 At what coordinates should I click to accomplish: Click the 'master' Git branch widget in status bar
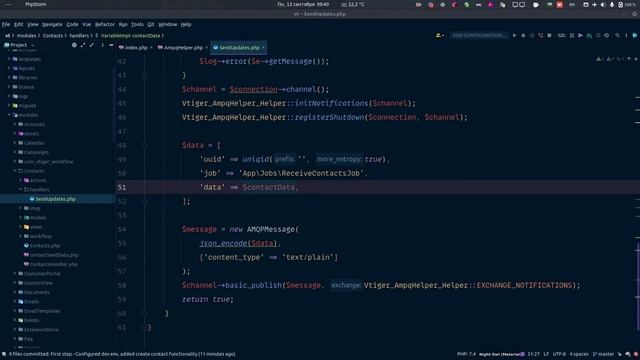pos(603,354)
